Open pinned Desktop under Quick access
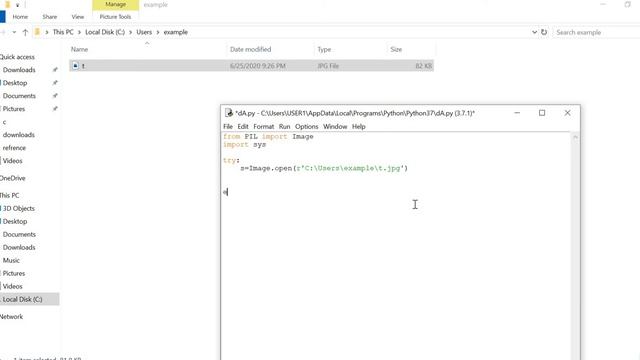The image size is (640, 360). pyautogui.click(x=15, y=83)
